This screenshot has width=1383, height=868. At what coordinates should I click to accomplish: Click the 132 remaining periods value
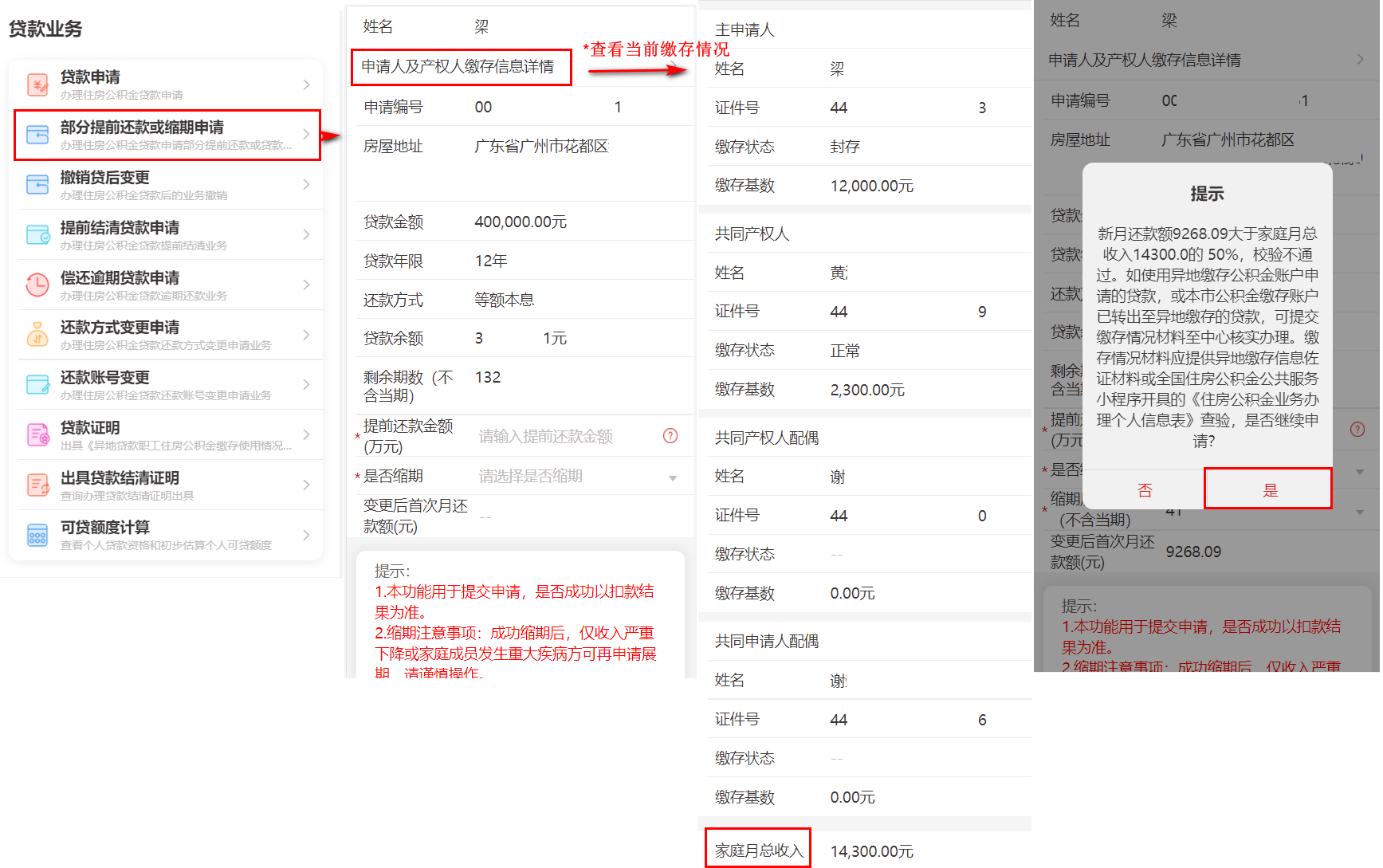(488, 377)
